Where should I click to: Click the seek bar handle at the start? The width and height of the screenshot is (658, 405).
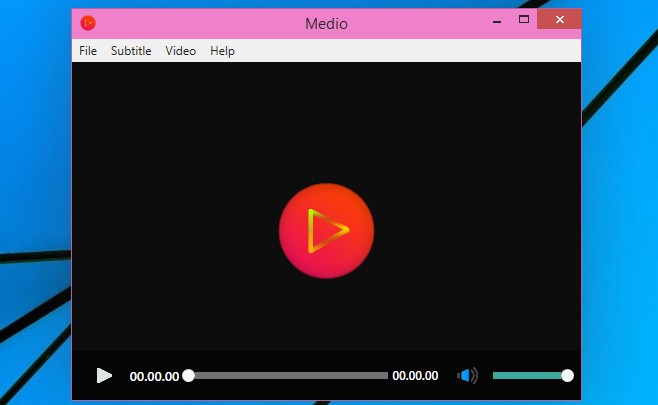pyautogui.click(x=189, y=376)
